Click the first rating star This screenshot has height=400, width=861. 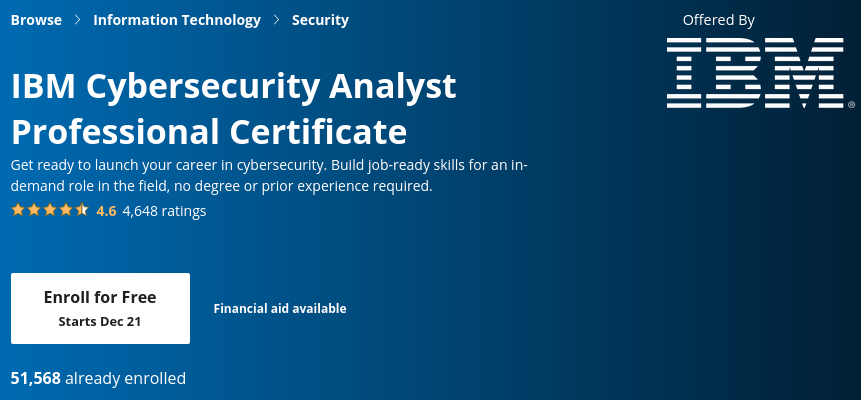(x=17, y=210)
